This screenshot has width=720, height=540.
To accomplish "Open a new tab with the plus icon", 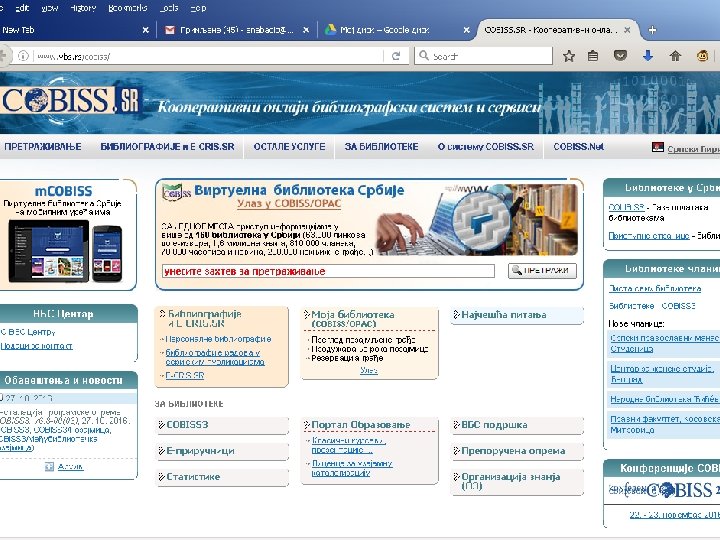I will (652, 30).
